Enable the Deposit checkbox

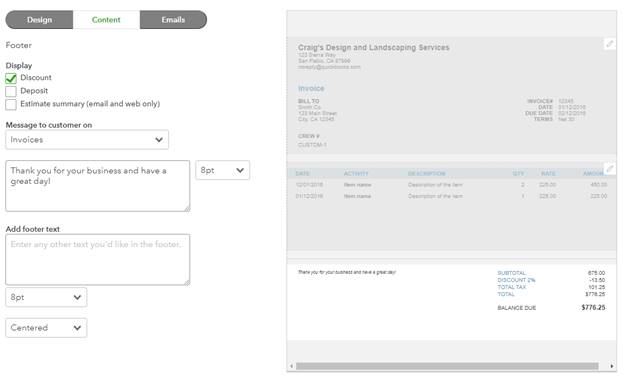11,91
